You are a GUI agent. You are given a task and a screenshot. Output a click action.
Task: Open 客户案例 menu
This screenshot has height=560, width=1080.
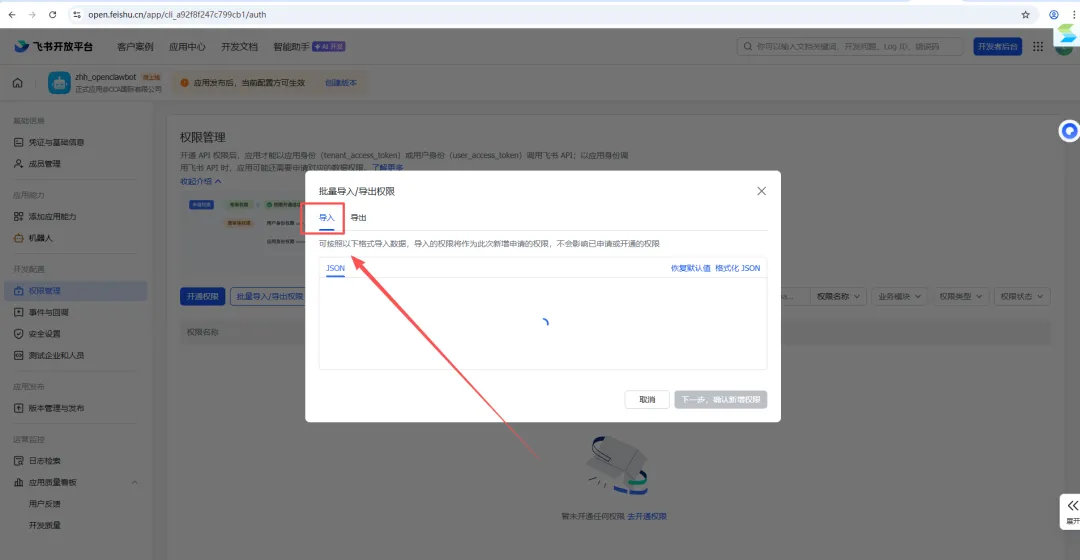click(135, 47)
